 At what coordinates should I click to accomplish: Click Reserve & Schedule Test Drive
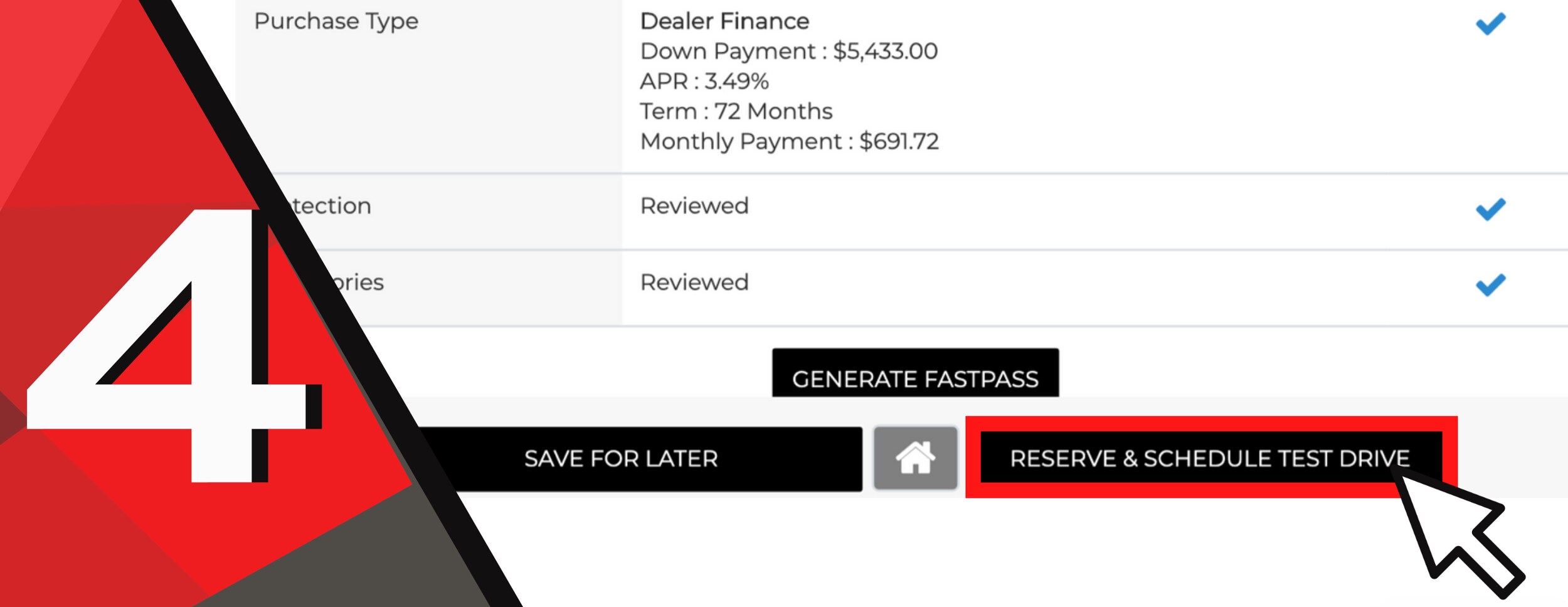point(1210,458)
